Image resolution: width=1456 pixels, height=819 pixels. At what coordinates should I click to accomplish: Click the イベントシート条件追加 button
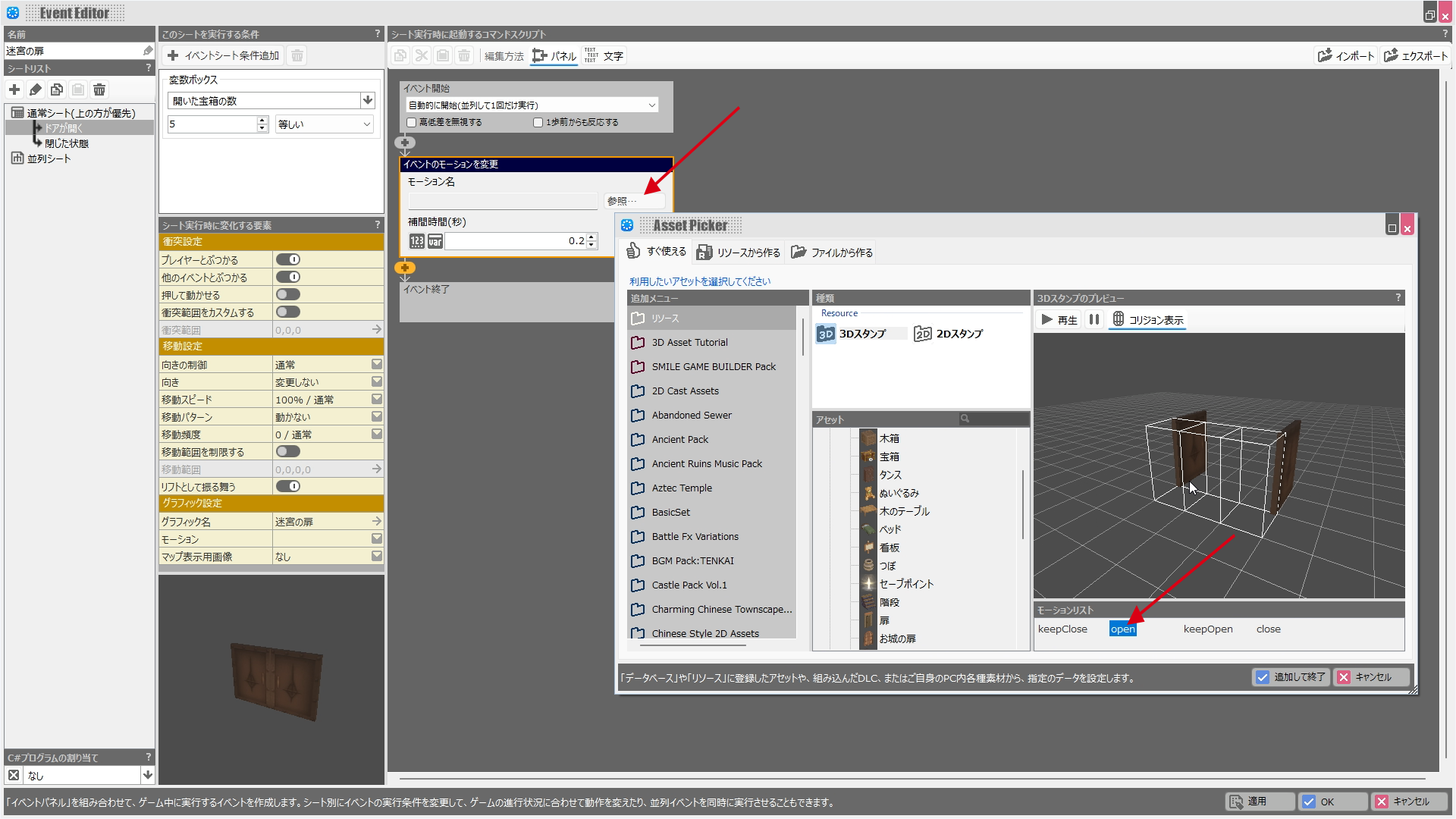[x=224, y=55]
